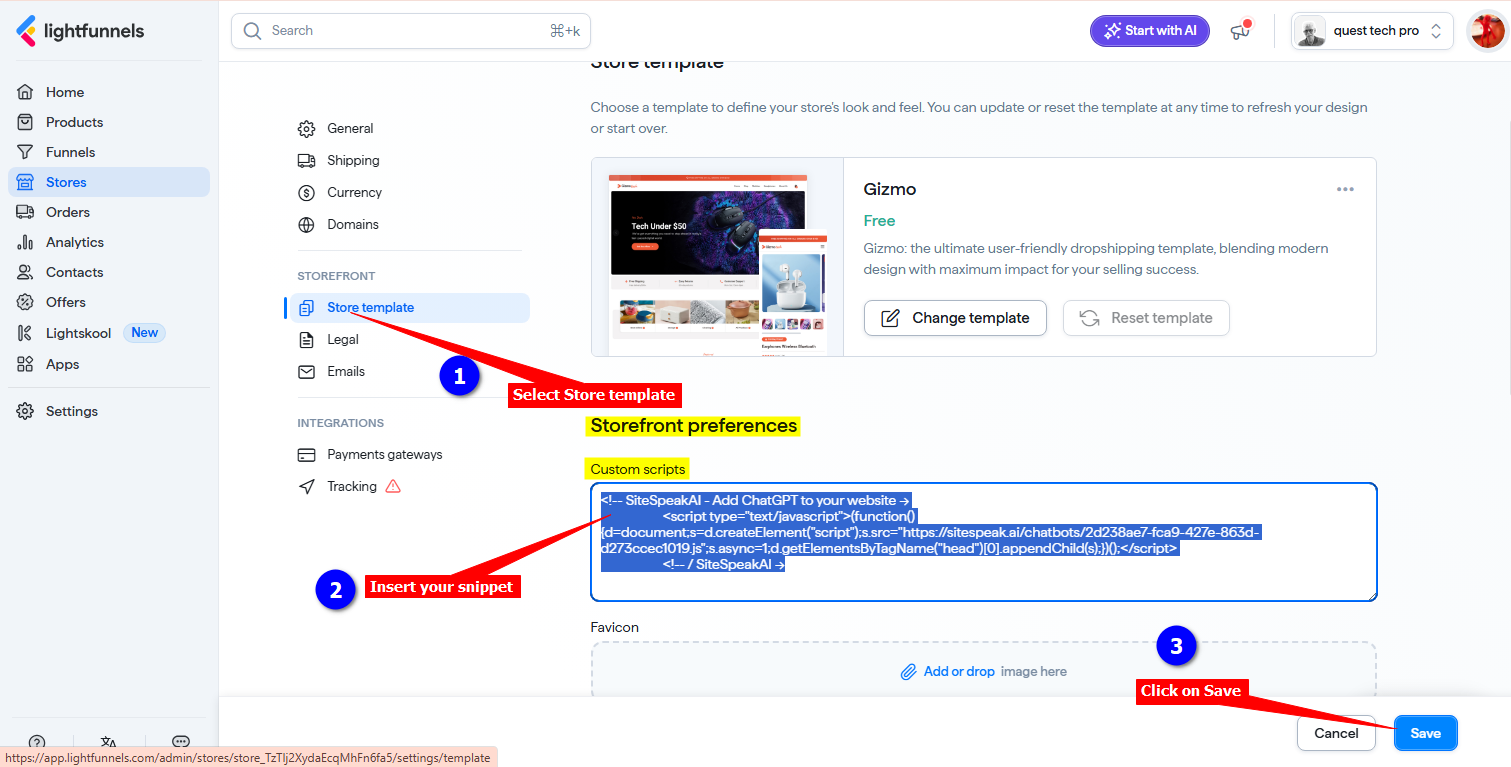Click the STOREFRONT section heading
The height and width of the screenshot is (767, 1511).
(336, 276)
